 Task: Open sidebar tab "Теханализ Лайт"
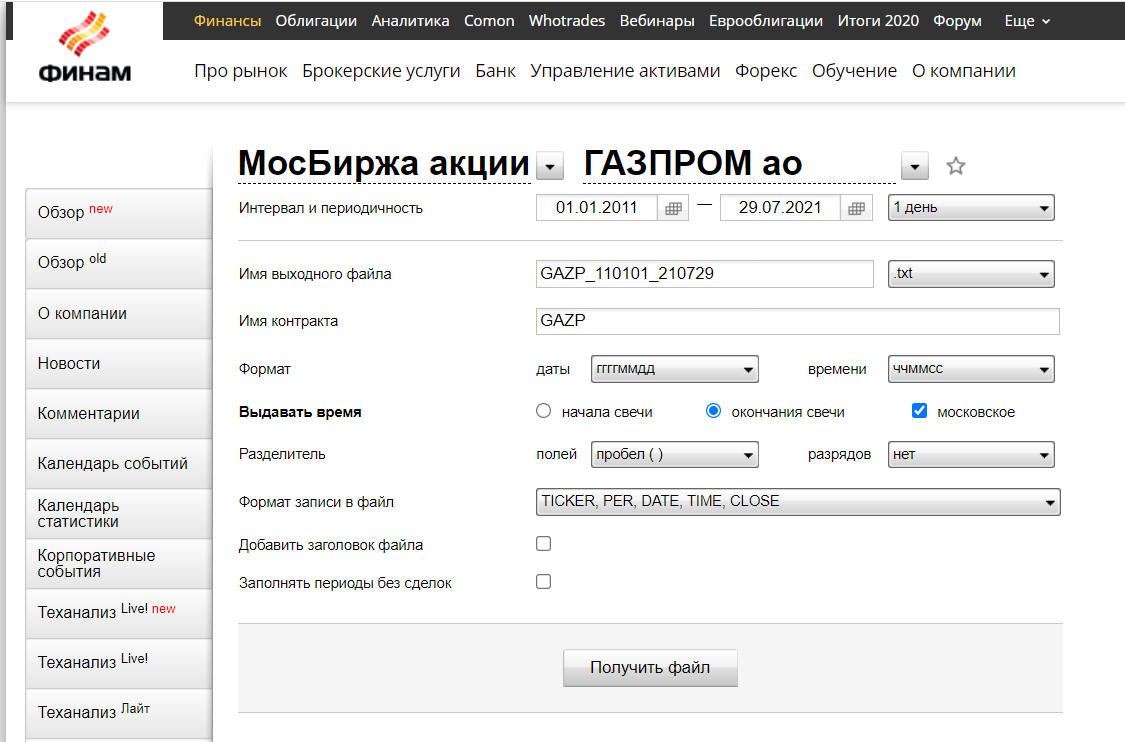tap(119, 713)
